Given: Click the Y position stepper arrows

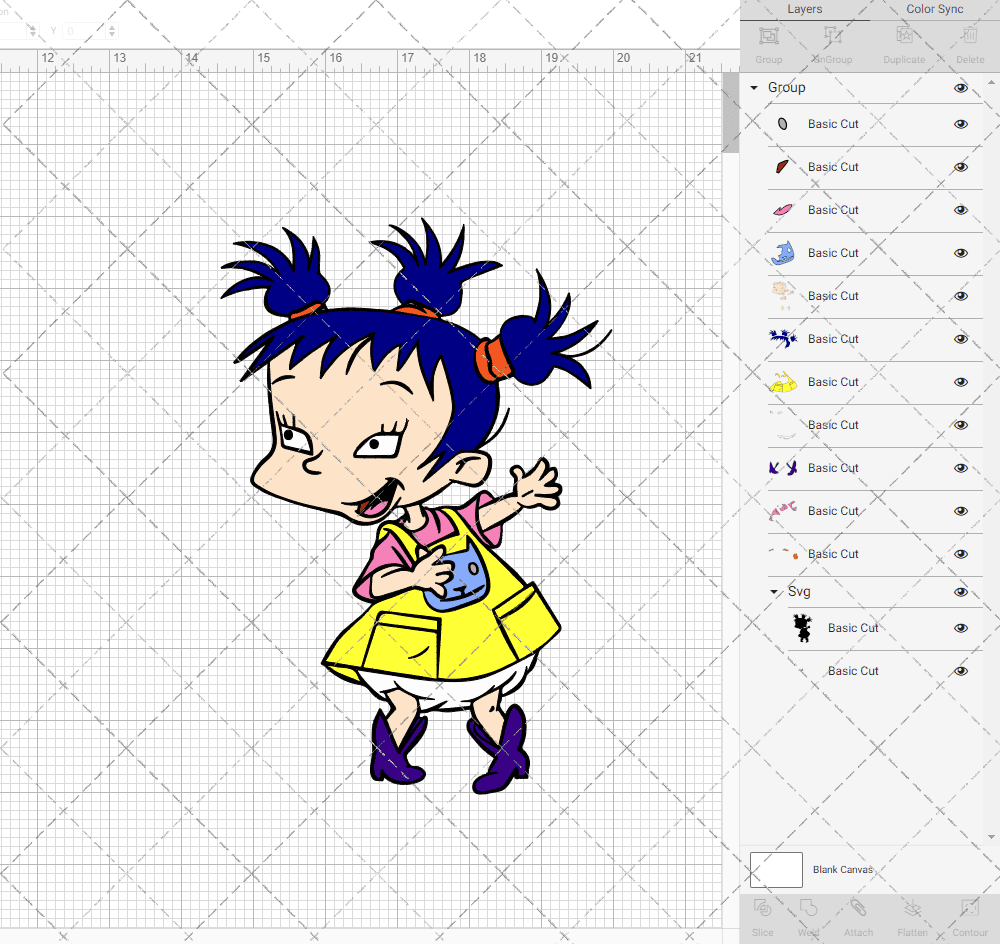Looking at the screenshot, I should tap(112, 31).
